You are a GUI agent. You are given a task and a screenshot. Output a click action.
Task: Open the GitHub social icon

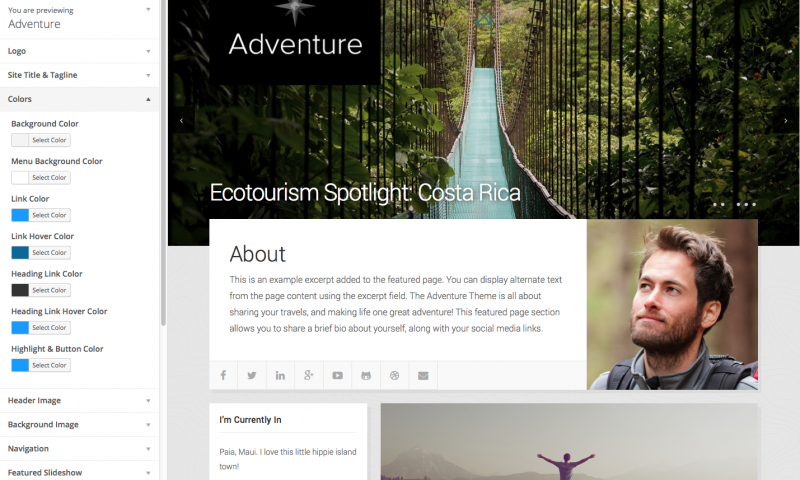366,375
